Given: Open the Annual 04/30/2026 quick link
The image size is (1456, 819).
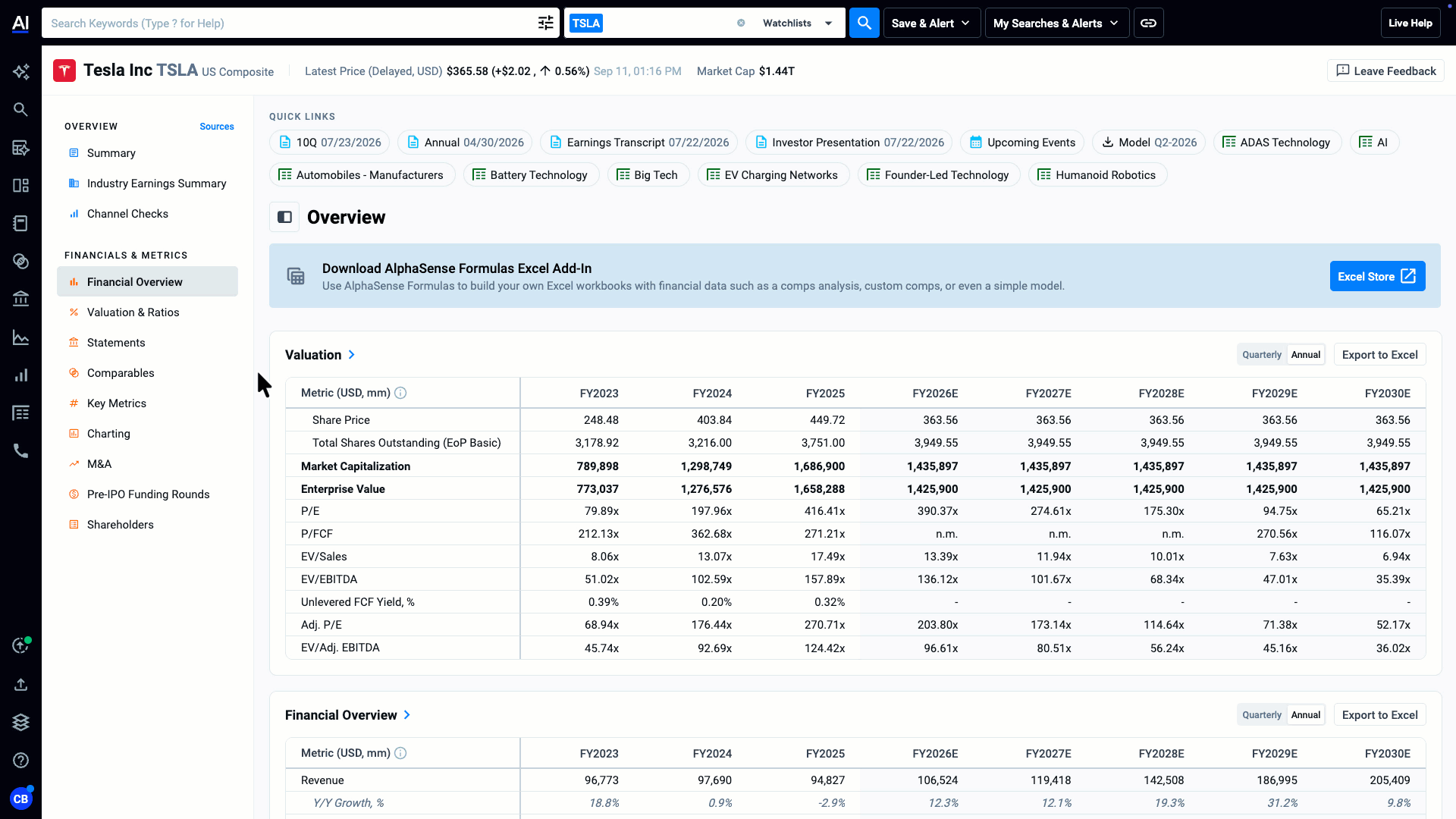Looking at the screenshot, I should 465,143.
